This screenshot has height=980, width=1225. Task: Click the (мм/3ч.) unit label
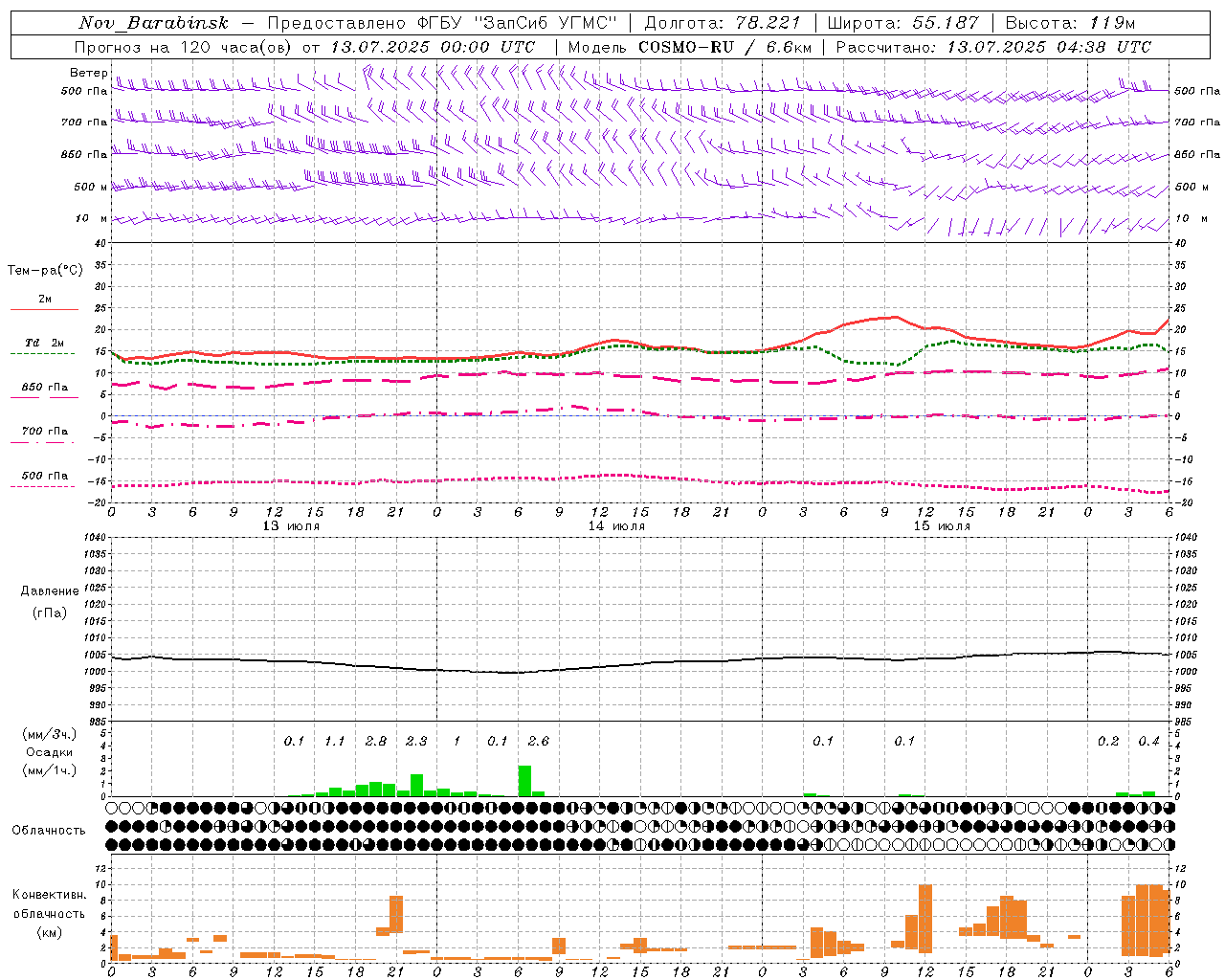[x=48, y=734]
